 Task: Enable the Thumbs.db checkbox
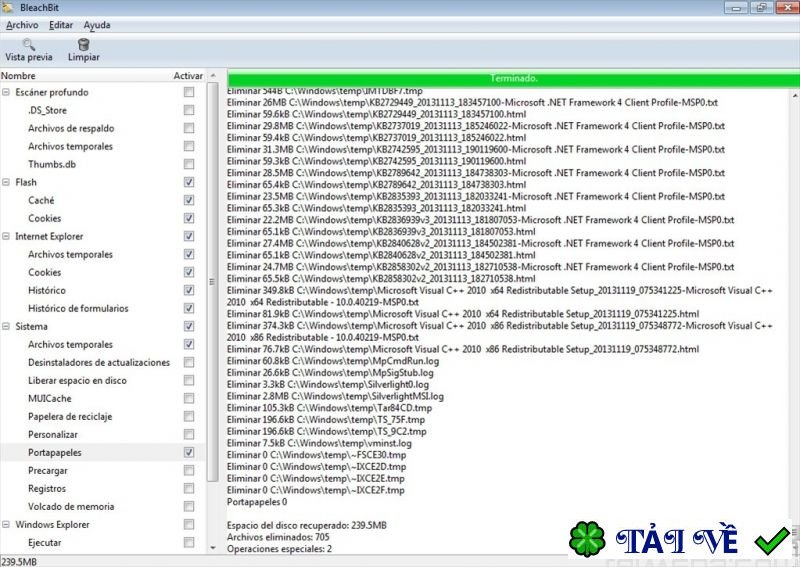point(189,164)
